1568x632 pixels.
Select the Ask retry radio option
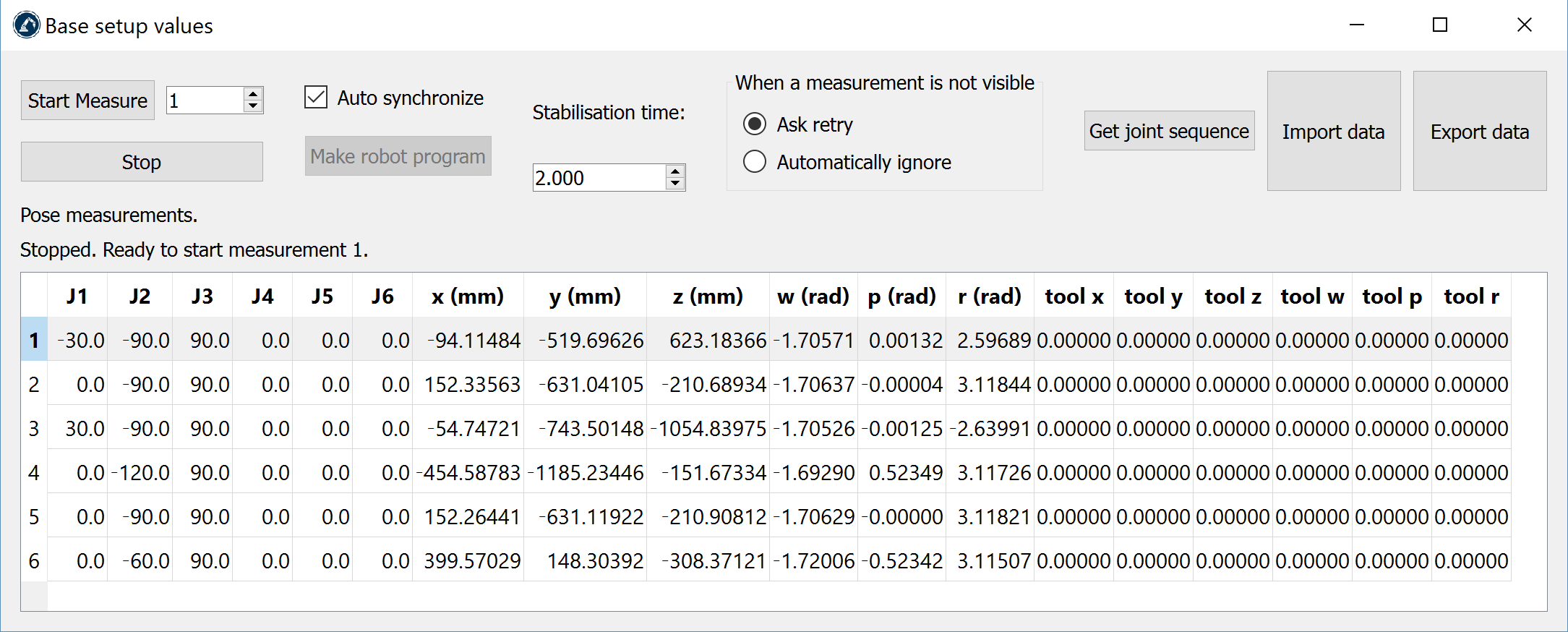point(755,124)
